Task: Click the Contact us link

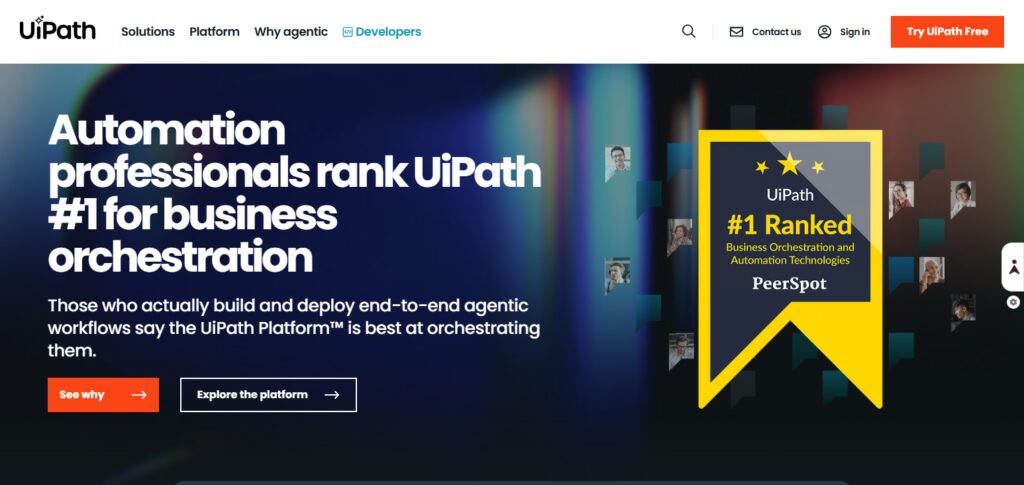Action: (776, 31)
